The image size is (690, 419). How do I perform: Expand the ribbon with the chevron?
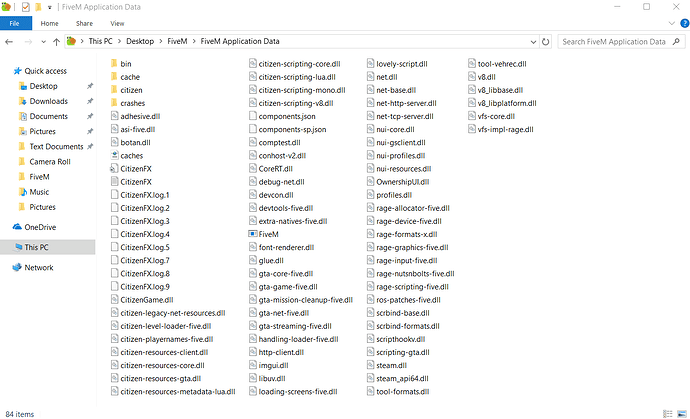(x=672, y=23)
